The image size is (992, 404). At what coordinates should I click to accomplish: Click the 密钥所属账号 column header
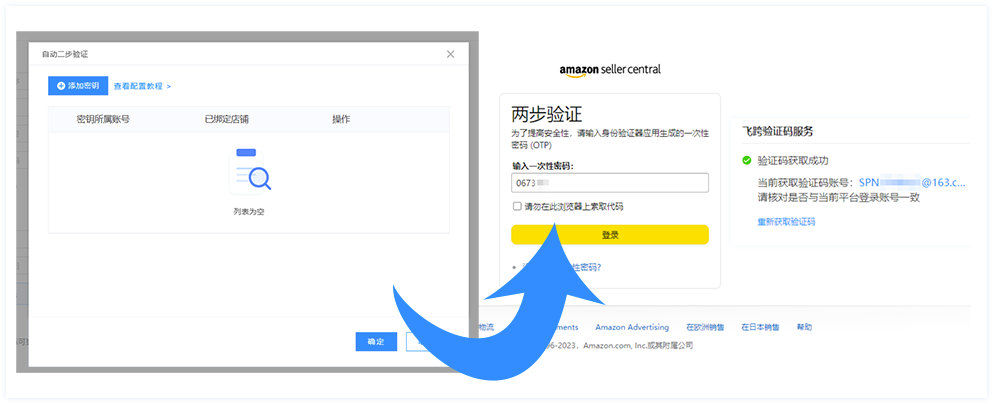point(103,119)
